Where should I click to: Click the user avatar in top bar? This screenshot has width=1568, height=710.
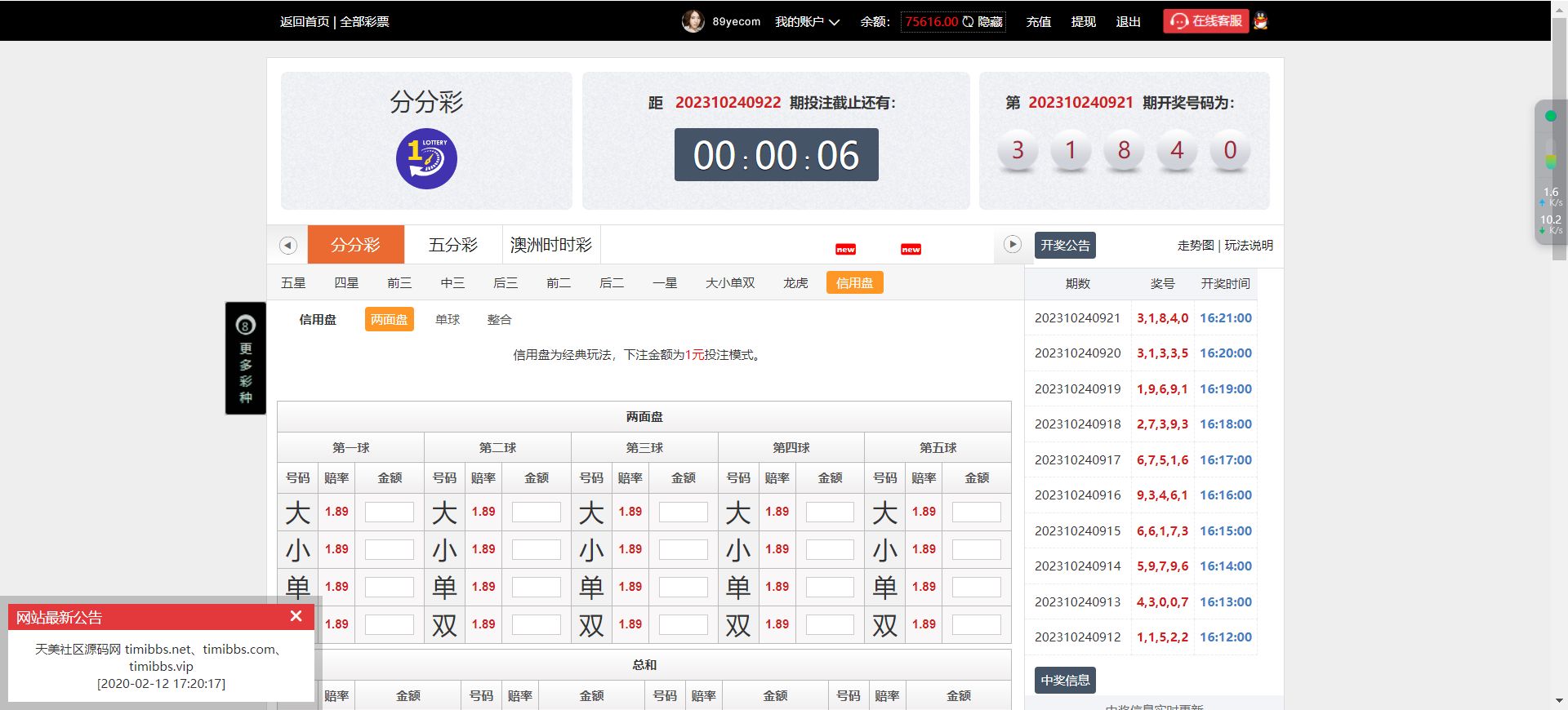693,21
